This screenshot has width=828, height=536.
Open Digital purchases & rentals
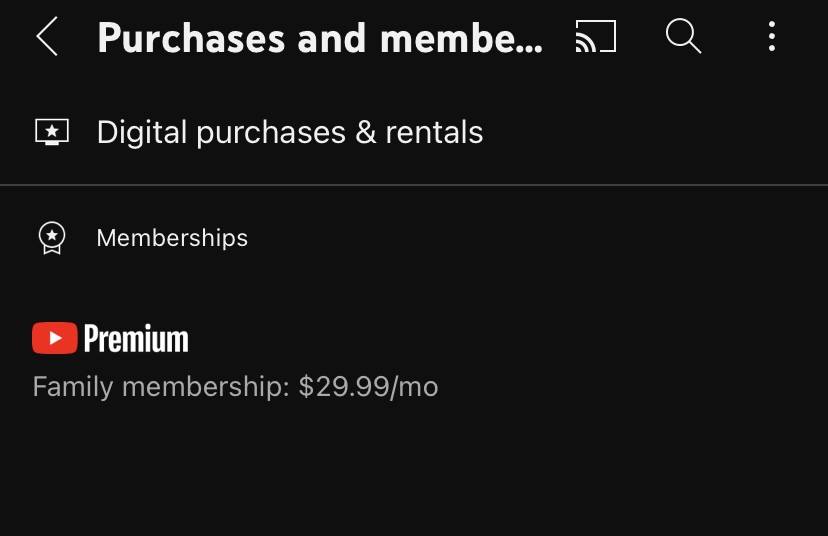click(414, 132)
